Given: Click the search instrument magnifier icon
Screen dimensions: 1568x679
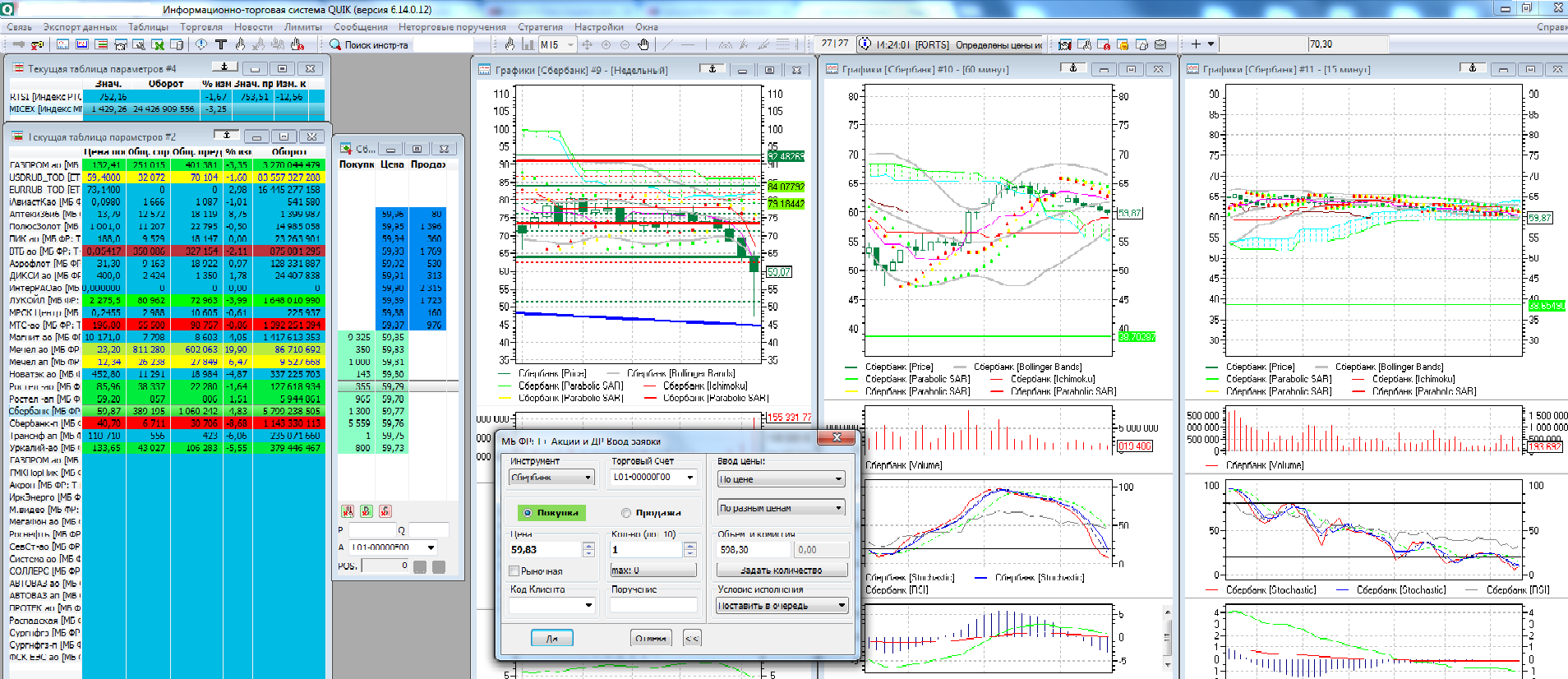Looking at the screenshot, I should point(335,44).
